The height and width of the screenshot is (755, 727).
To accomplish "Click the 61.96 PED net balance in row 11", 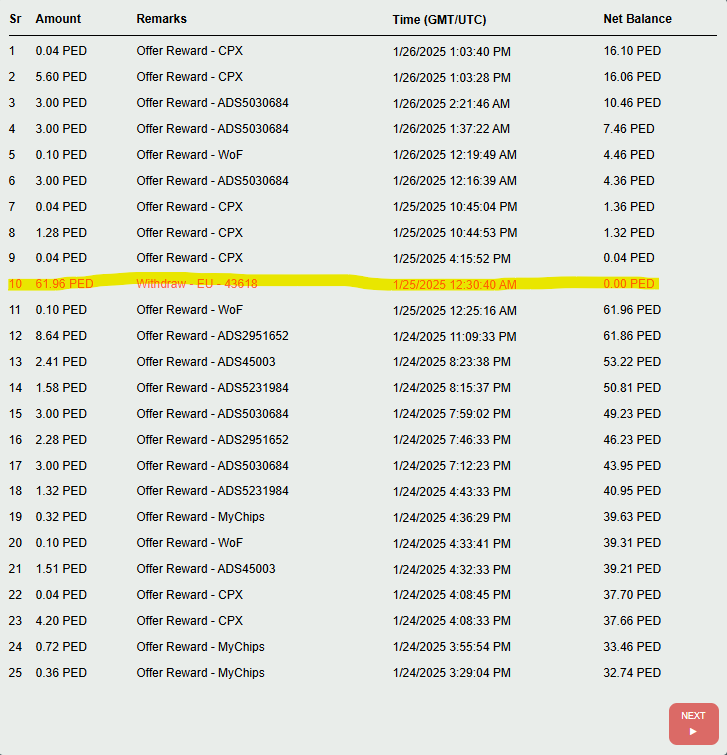I will click(632, 310).
